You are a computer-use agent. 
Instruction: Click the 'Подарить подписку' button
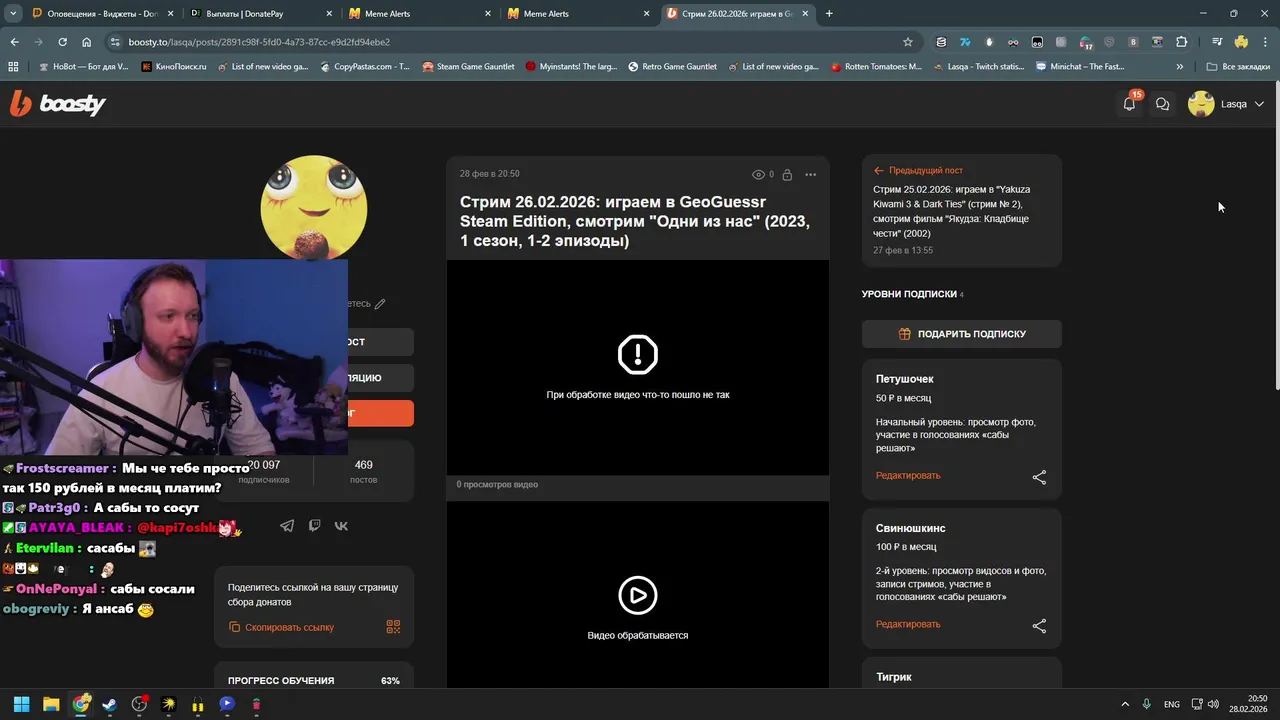961,334
